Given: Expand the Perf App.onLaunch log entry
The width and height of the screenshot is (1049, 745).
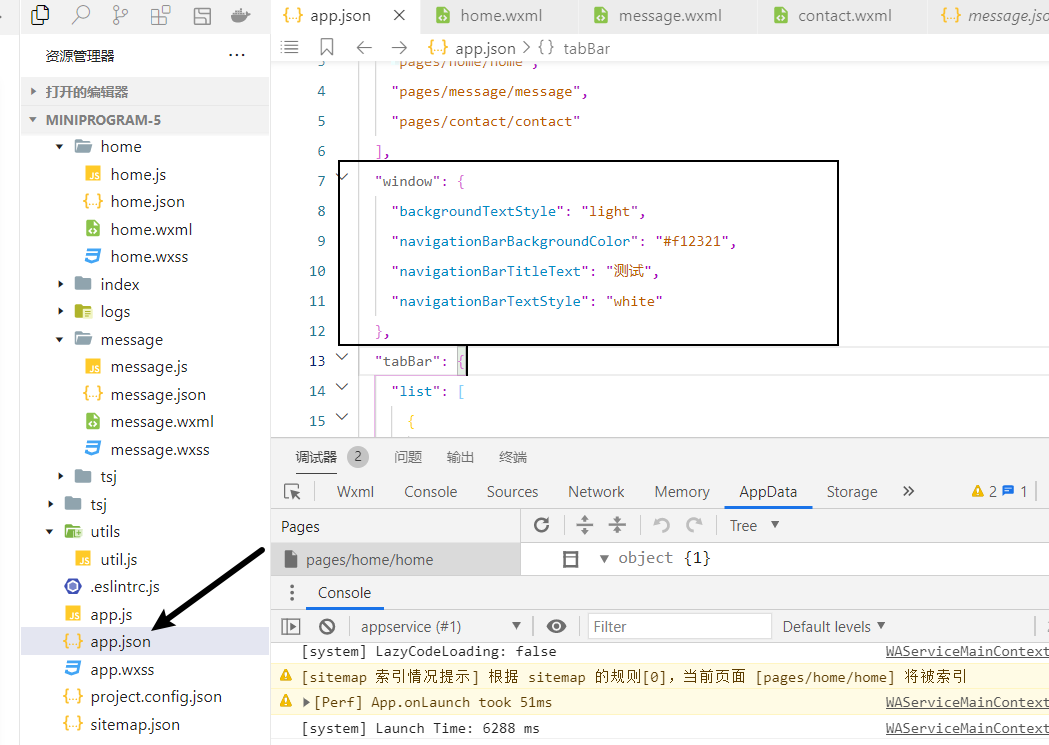Looking at the screenshot, I should click(306, 702).
